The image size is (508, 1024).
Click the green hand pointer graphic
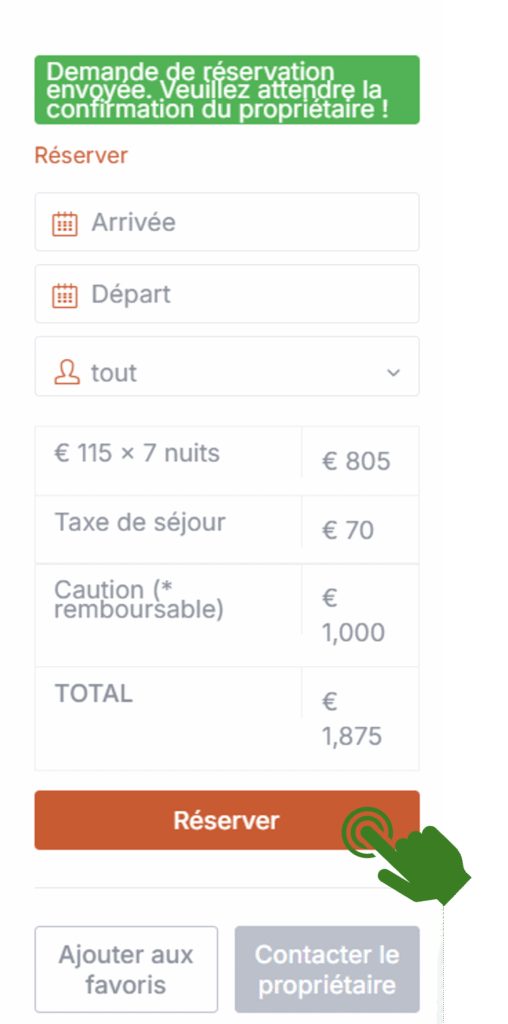406,854
